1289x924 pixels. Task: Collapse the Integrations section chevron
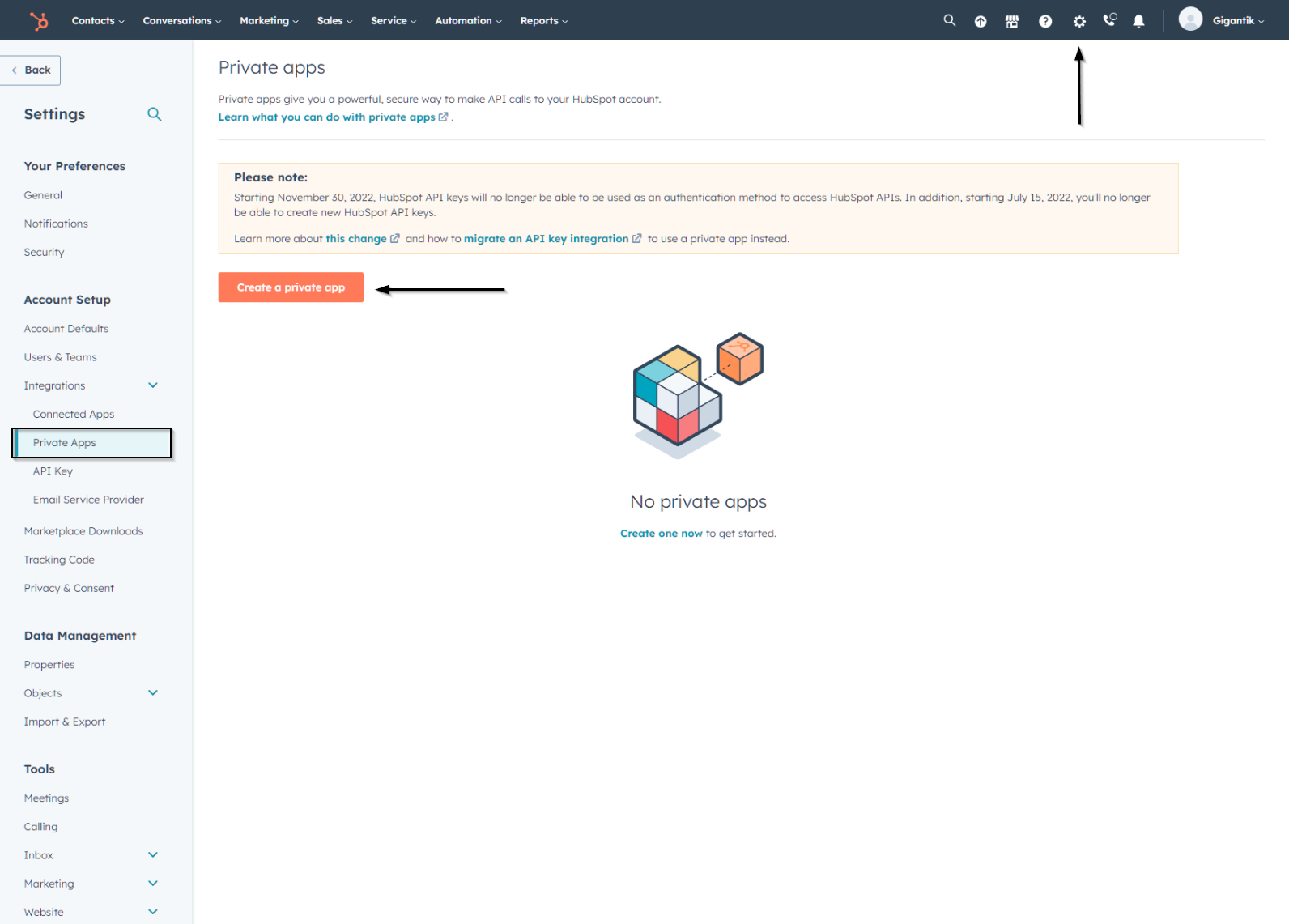[153, 385]
